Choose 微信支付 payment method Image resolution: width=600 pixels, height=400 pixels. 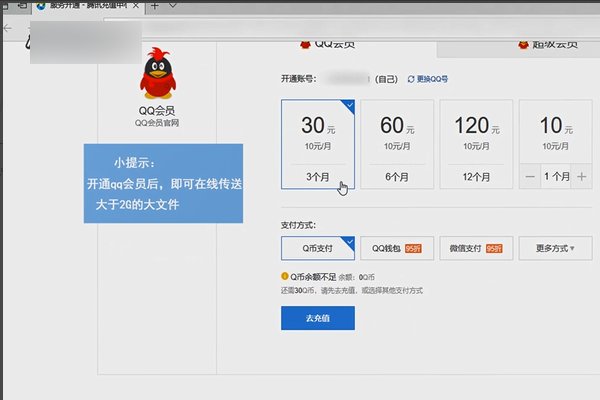476,248
